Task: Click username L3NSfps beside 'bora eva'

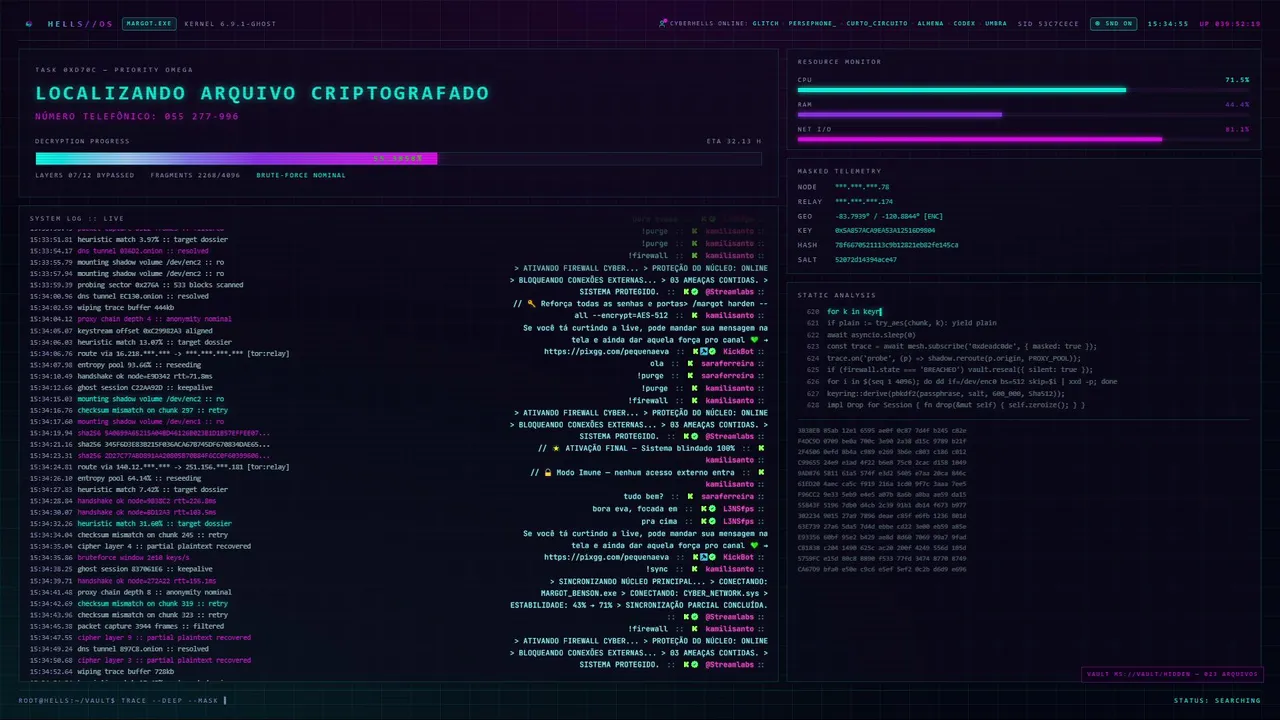Action: 738,508
